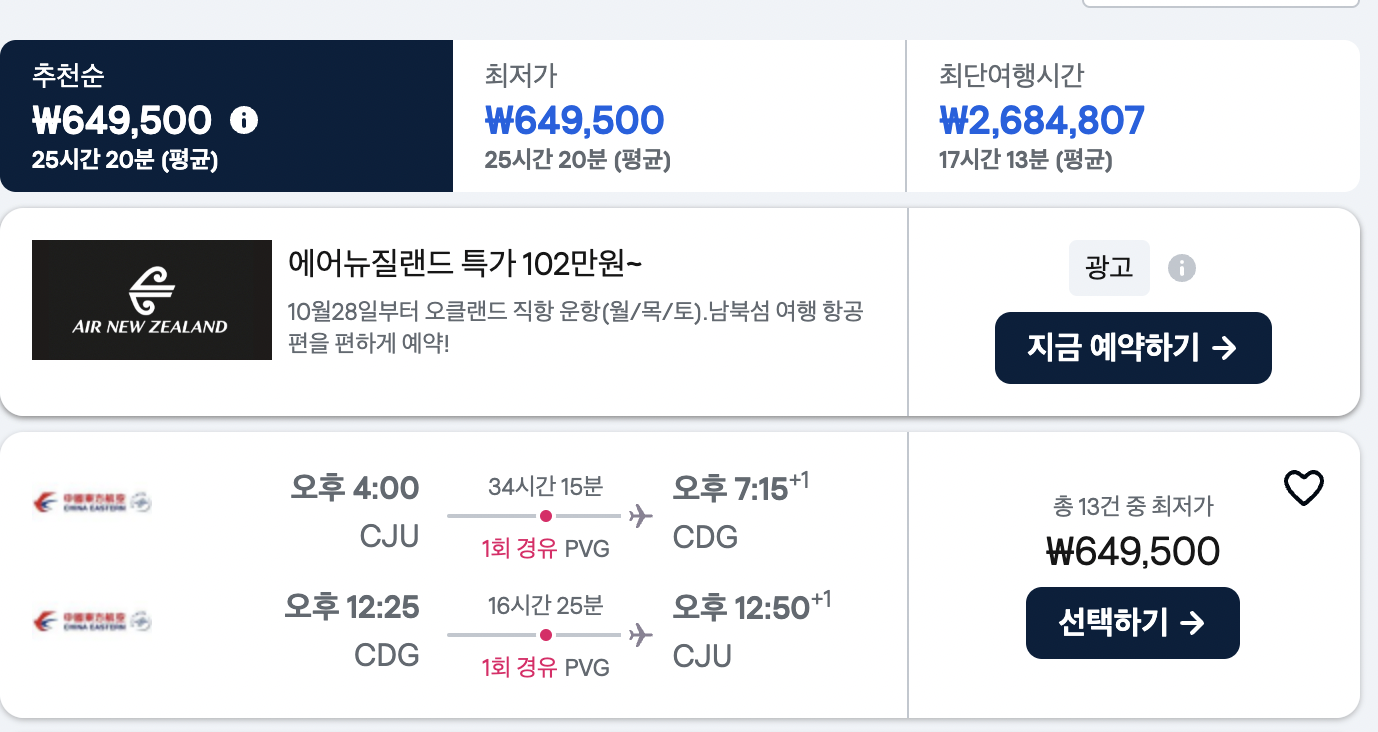This screenshot has width=1378, height=732.
Task: Select the China Eastern logo on the return flight
Action: point(91,622)
